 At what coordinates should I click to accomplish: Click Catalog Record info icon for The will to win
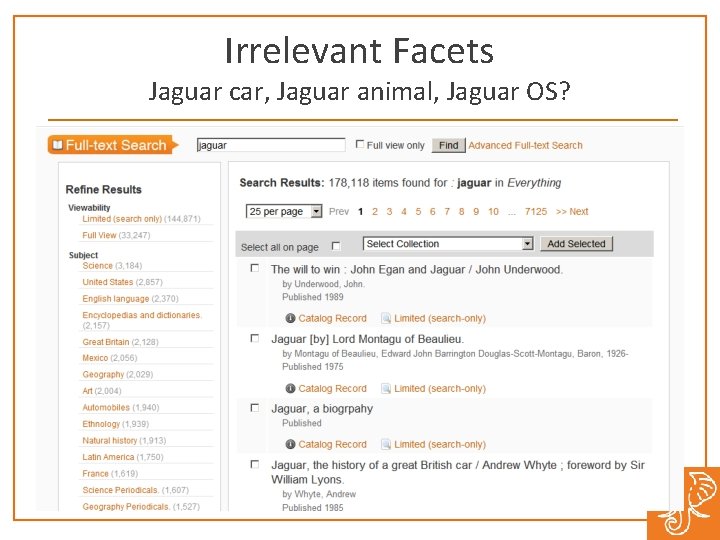coord(290,318)
